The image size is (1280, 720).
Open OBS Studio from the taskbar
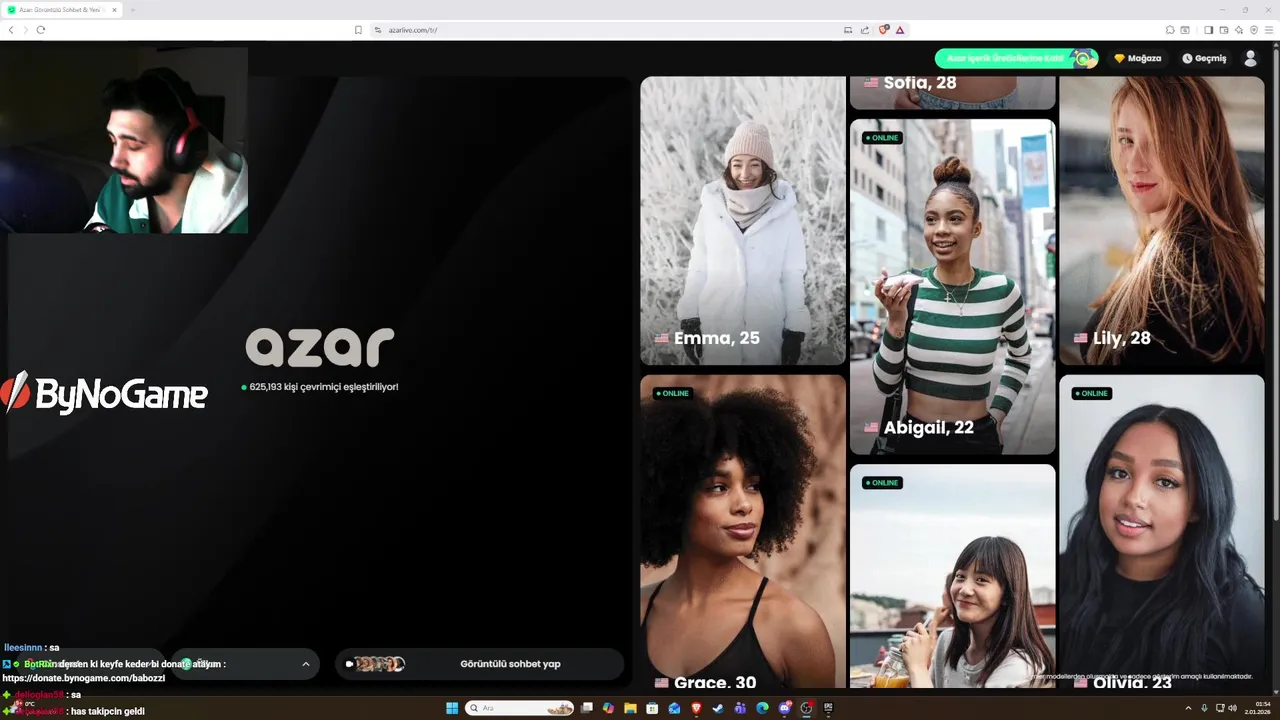[x=806, y=708]
